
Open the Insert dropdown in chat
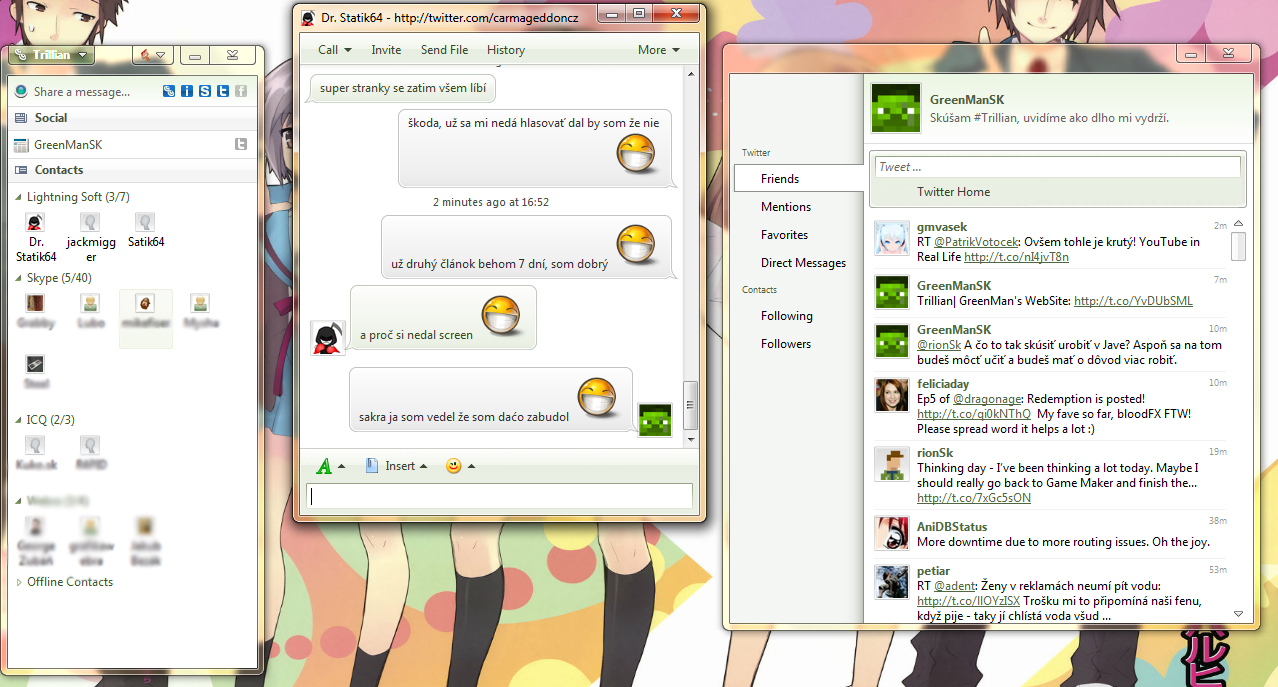point(396,466)
